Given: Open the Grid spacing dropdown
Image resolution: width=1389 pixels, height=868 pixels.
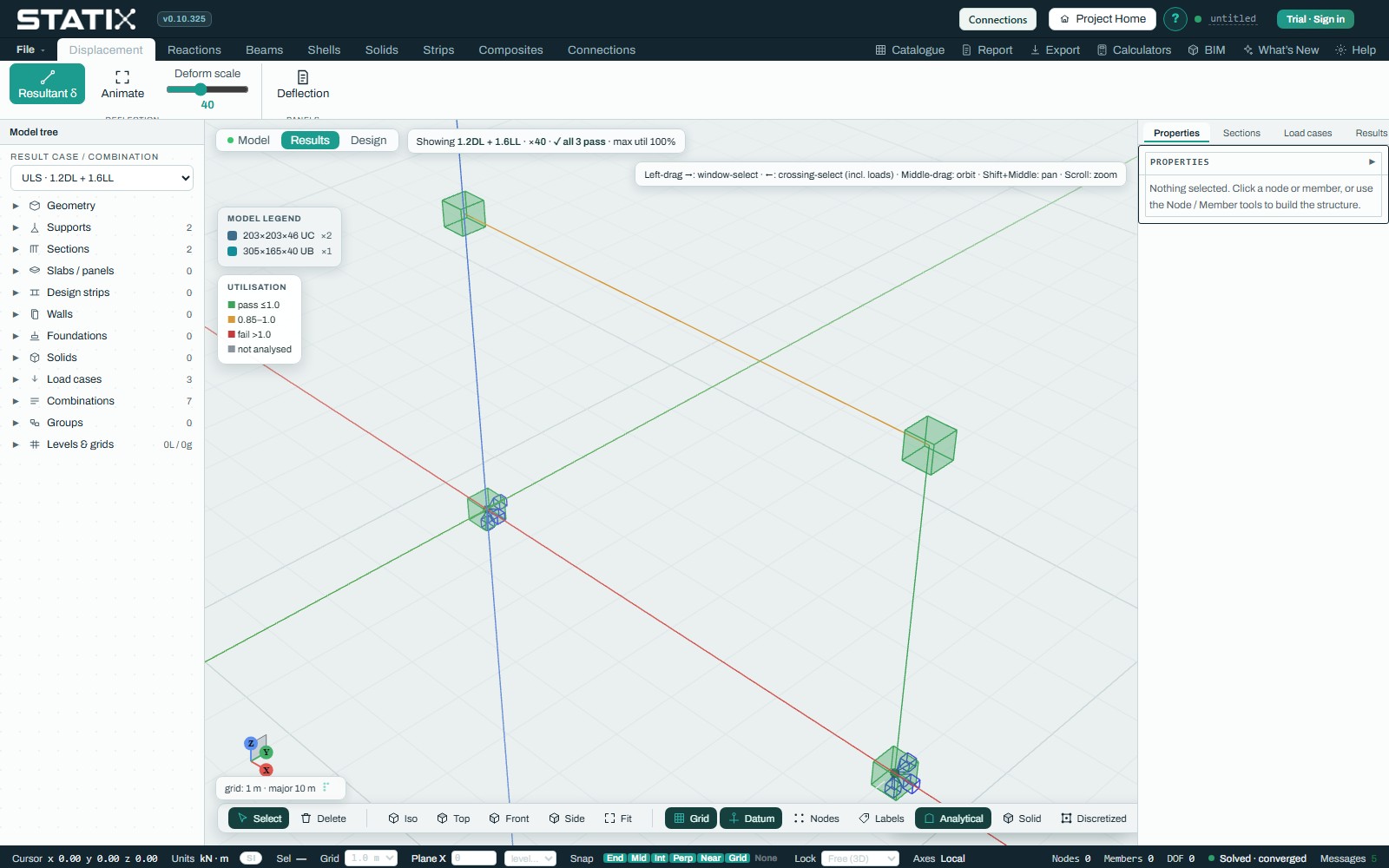Looking at the screenshot, I should point(371,858).
